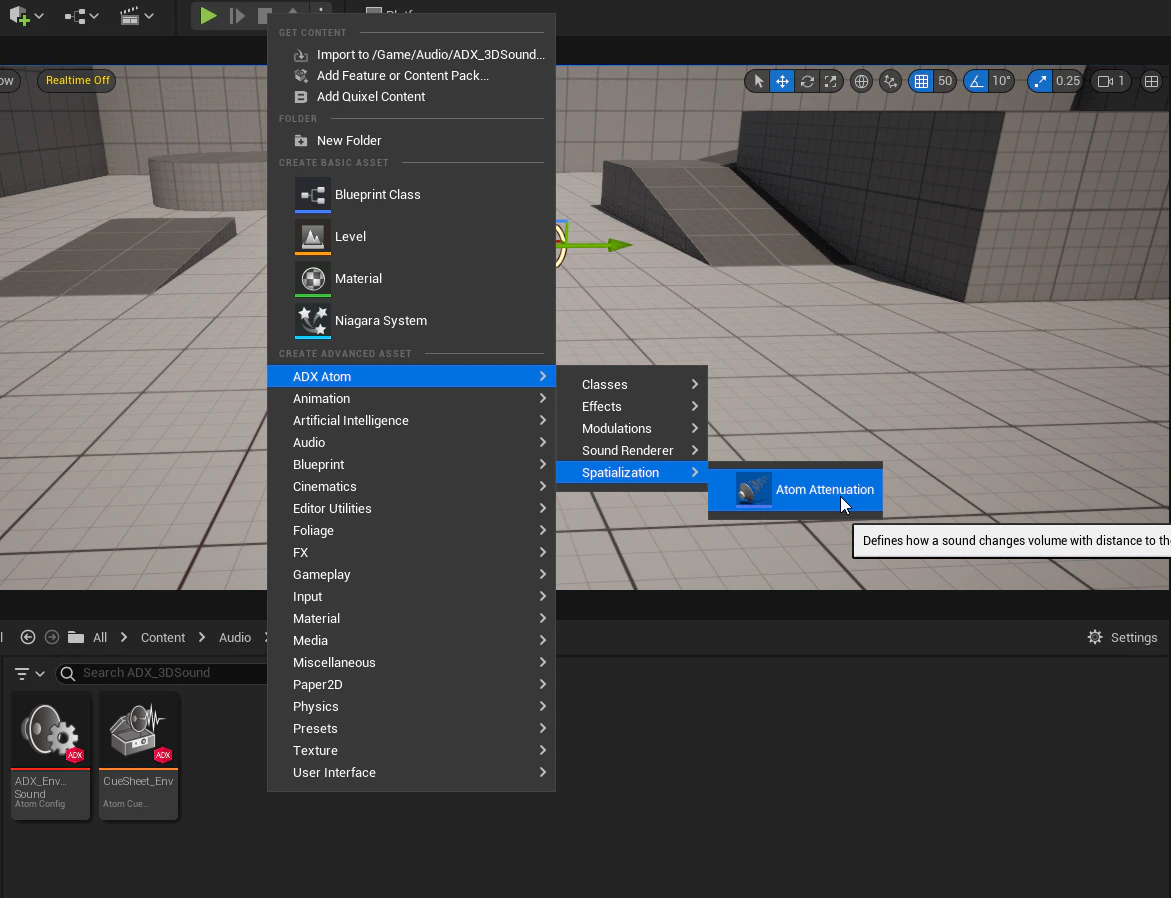Click the Atom Attenuation asset icon
The height and width of the screenshot is (898, 1171).
click(754, 490)
